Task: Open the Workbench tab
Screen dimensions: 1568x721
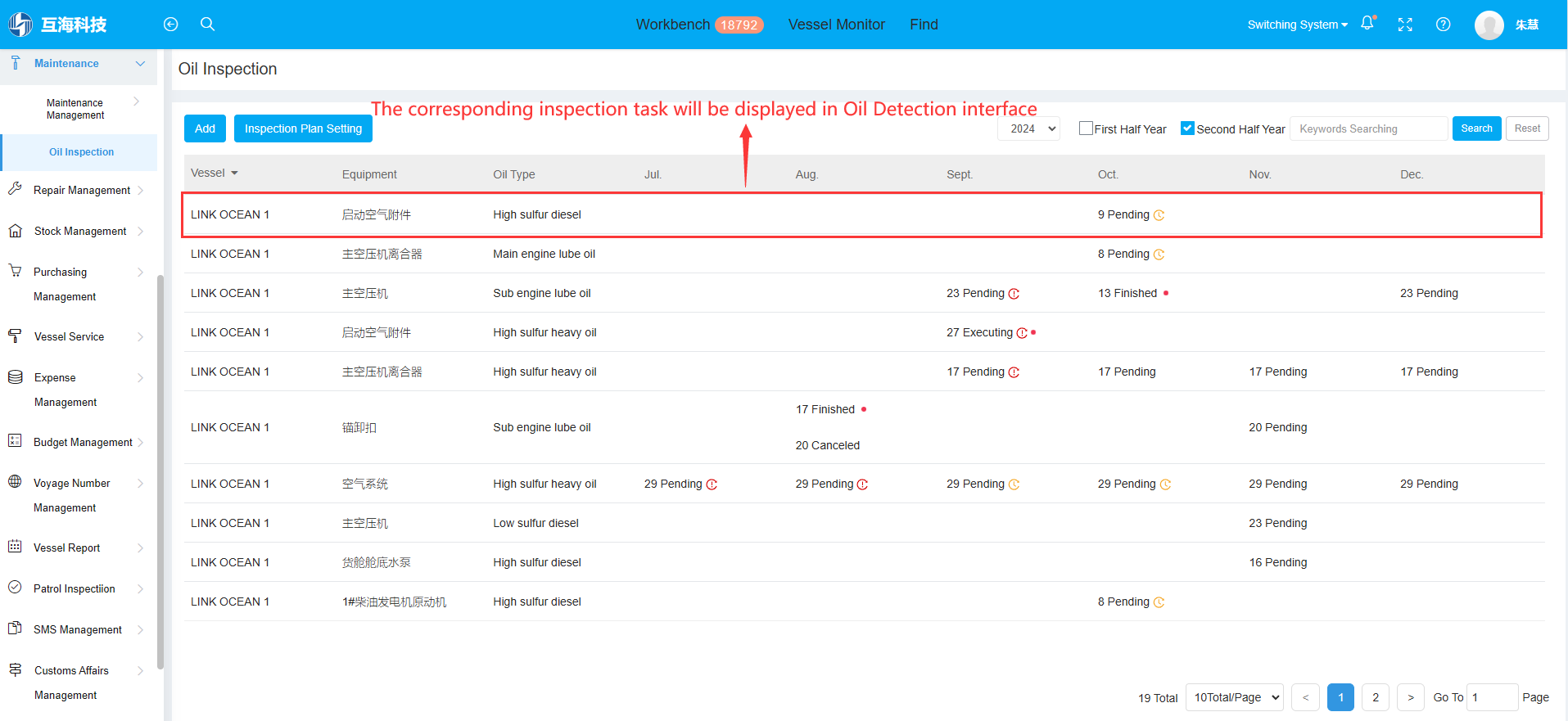Action: point(673,25)
